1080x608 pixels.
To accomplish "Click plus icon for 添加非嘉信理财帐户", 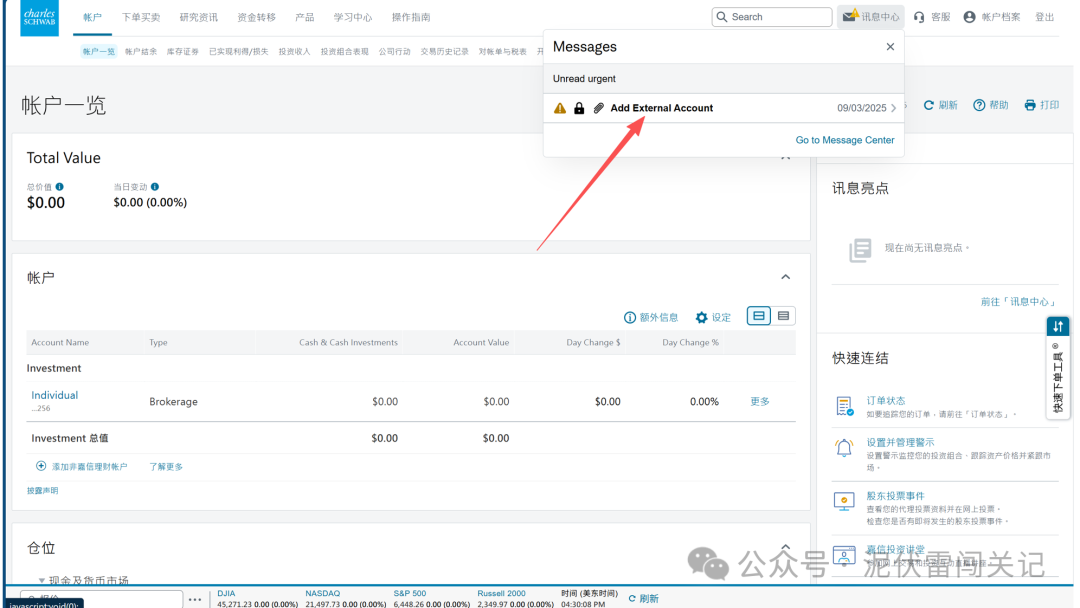I will tap(41, 466).
